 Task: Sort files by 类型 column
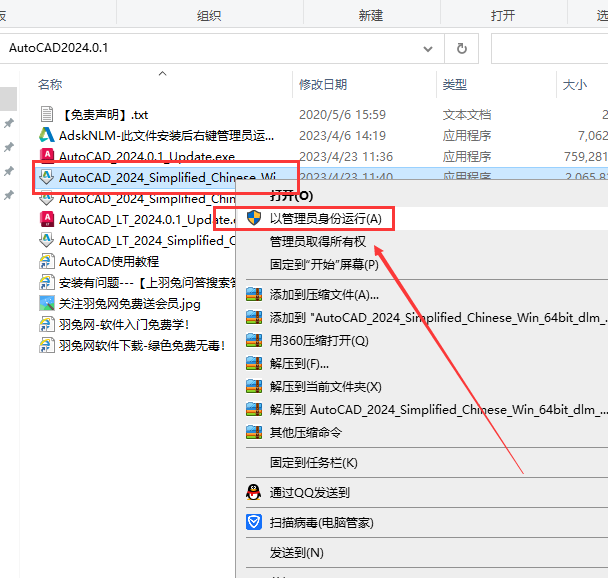point(454,85)
